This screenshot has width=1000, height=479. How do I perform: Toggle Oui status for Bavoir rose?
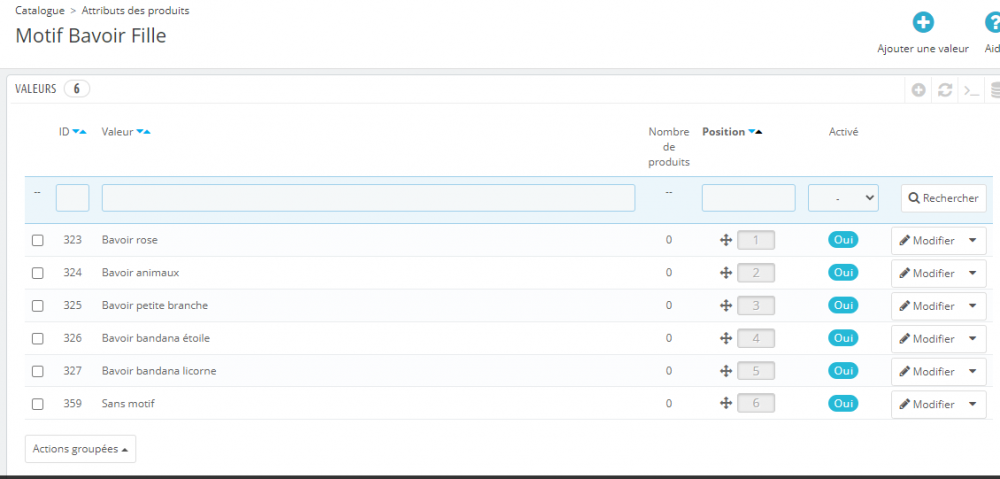click(843, 240)
